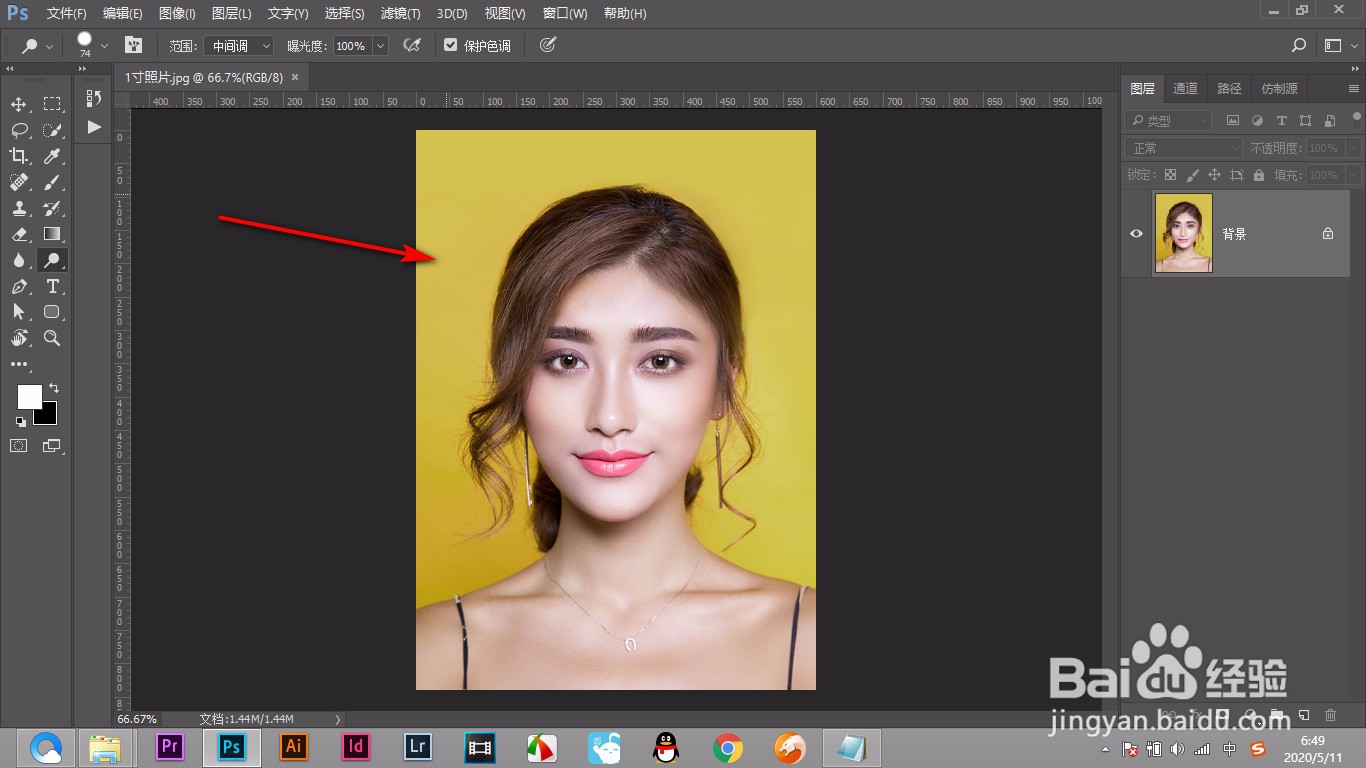Open the 滤镜(T) menu
The height and width of the screenshot is (768, 1366).
[x=400, y=14]
